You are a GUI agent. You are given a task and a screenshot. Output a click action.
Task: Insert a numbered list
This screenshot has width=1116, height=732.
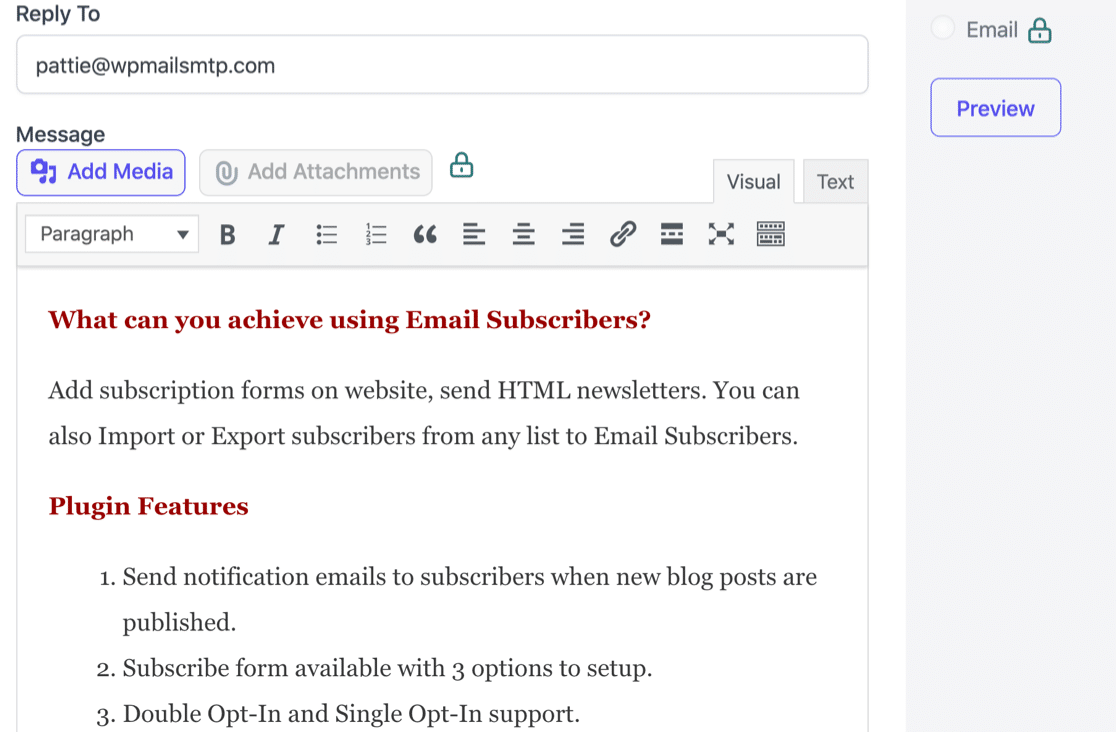[375, 234]
